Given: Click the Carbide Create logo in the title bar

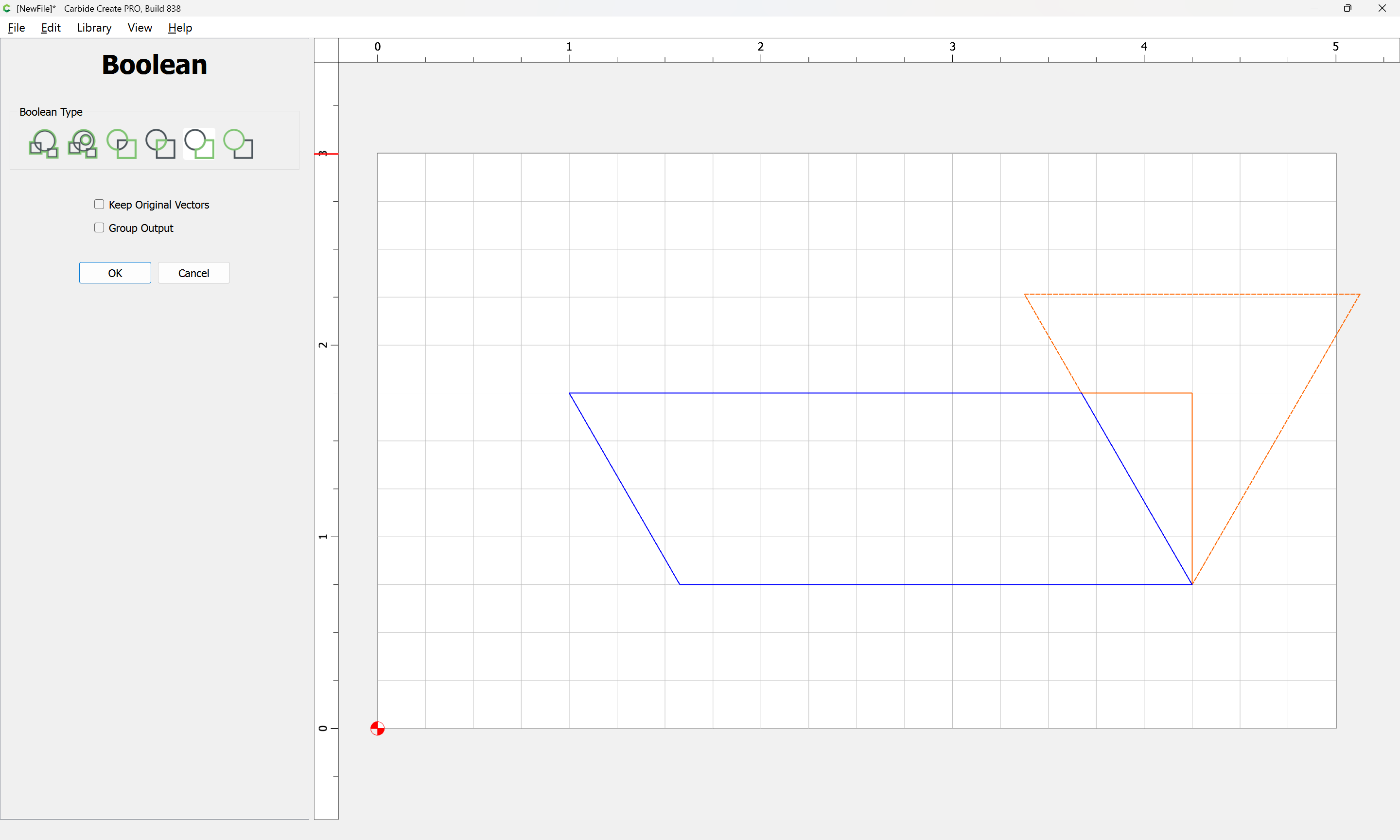Looking at the screenshot, I should point(7,8).
